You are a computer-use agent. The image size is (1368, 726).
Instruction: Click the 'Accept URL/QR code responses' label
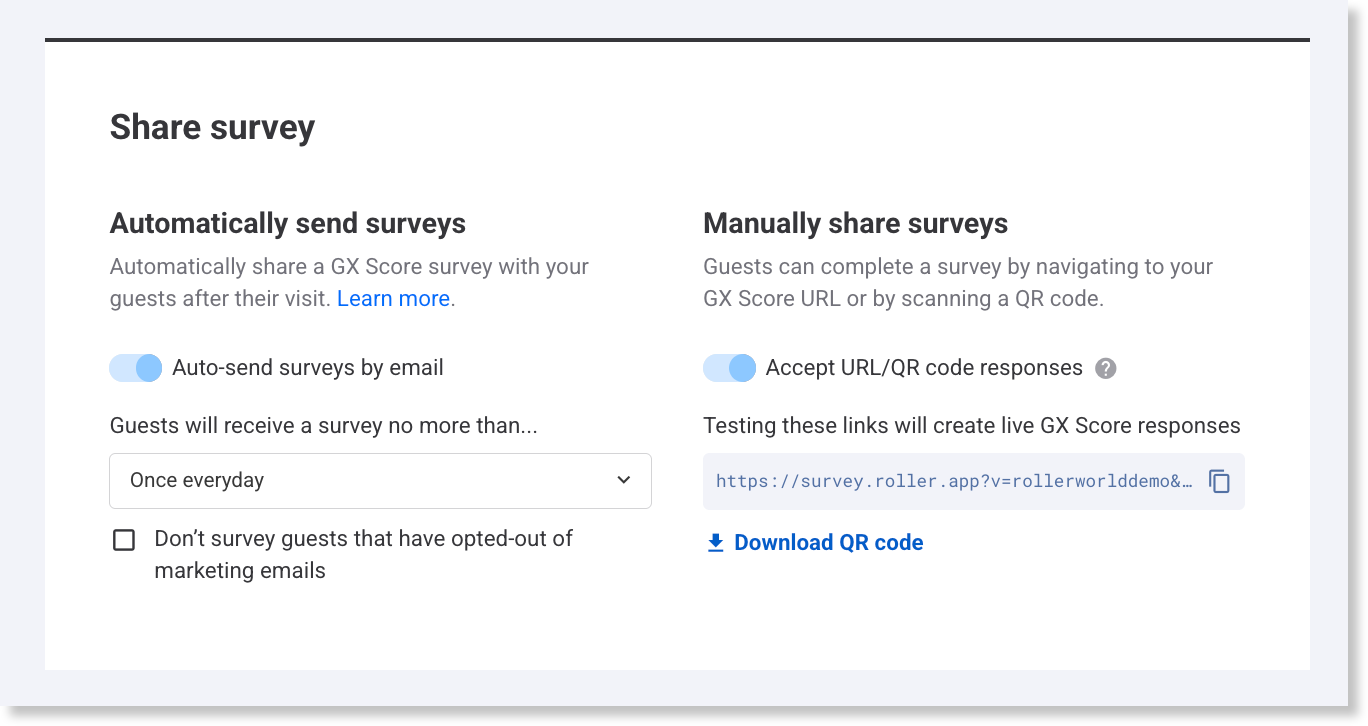tap(923, 368)
